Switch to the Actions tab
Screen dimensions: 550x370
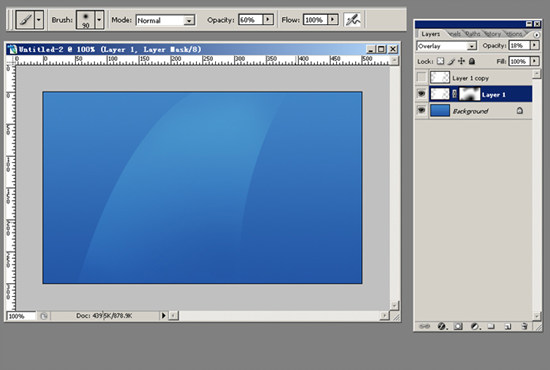[514, 34]
